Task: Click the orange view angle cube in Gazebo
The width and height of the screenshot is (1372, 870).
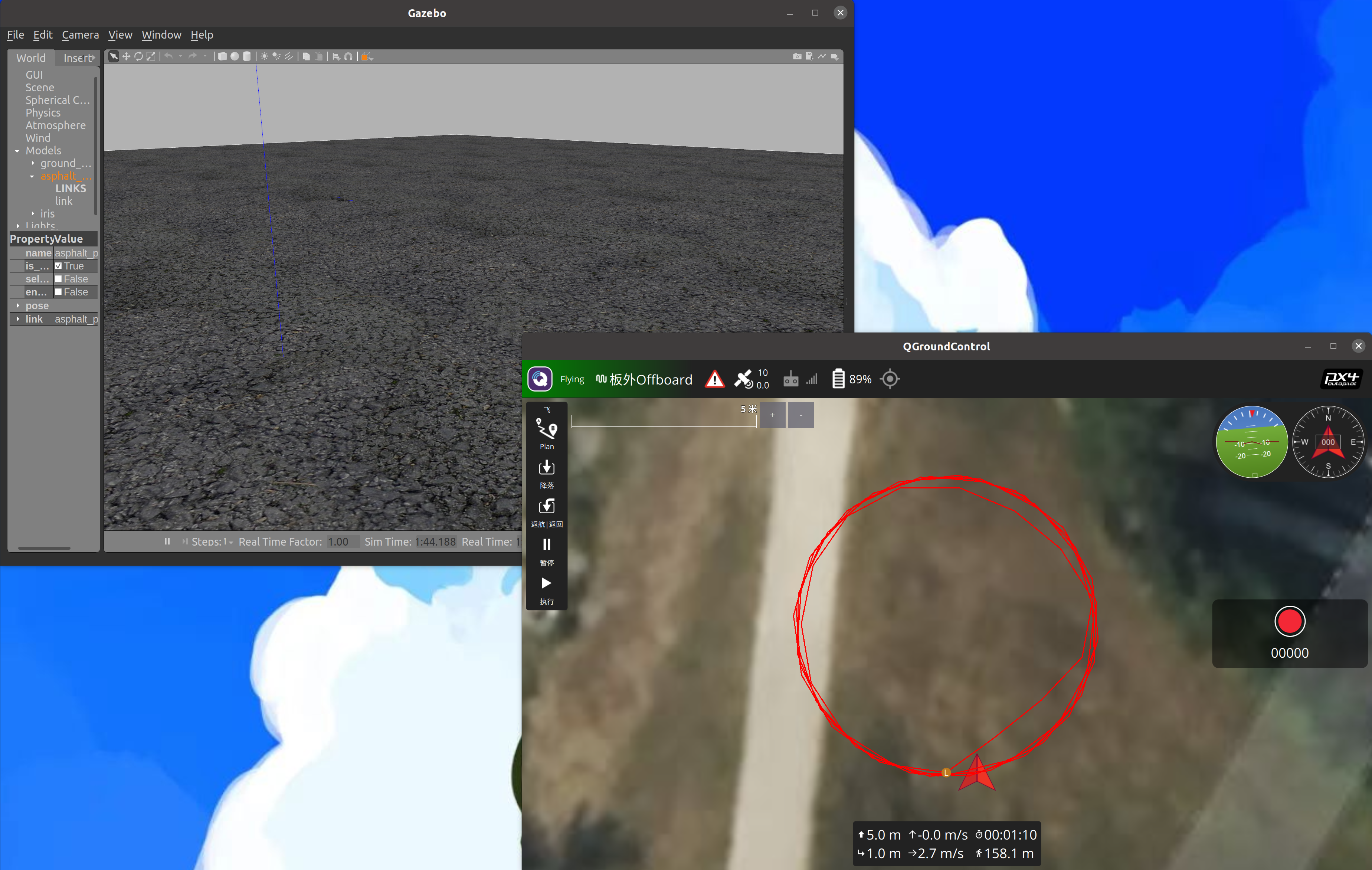Action: click(366, 56)
